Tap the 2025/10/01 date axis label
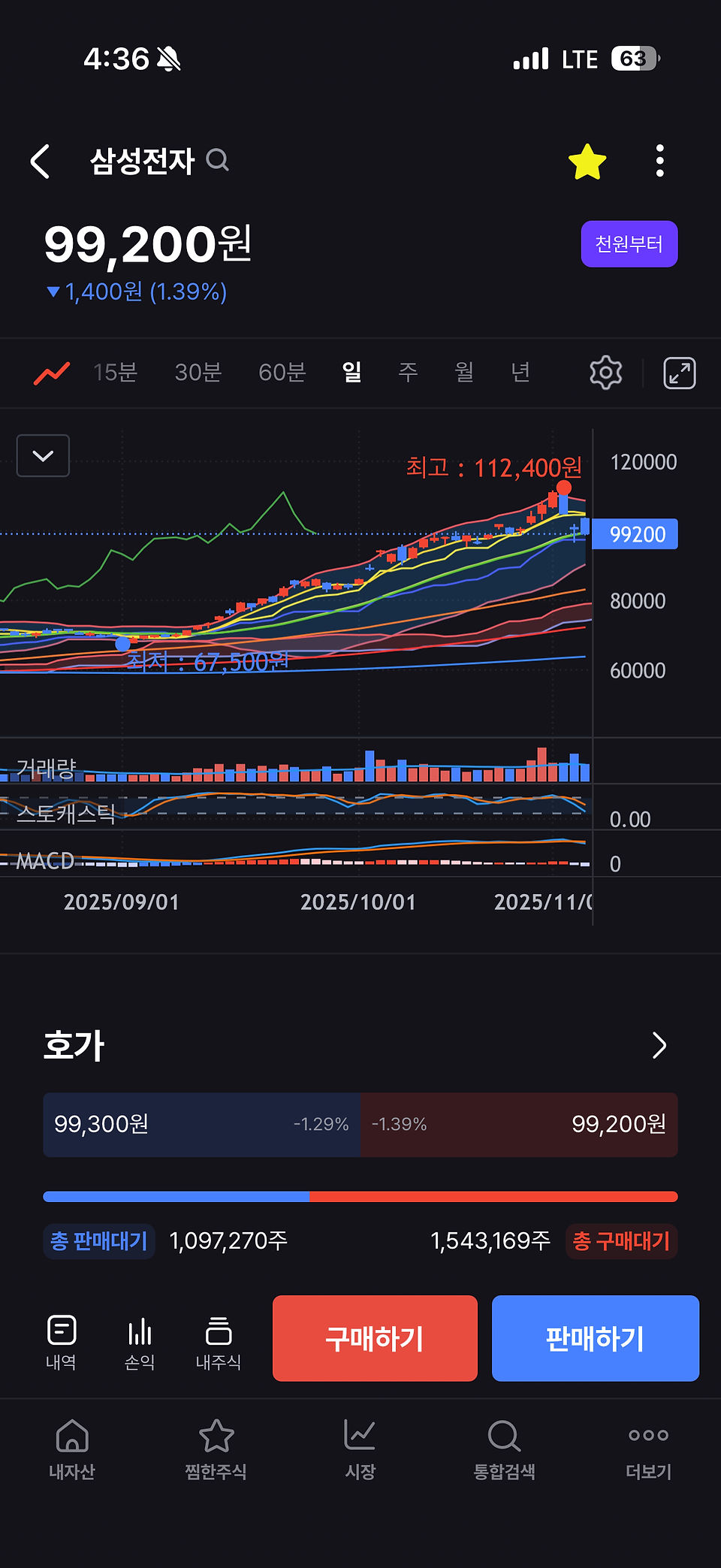This screenshot has width=721, height=1568. [x=358, y=902]
